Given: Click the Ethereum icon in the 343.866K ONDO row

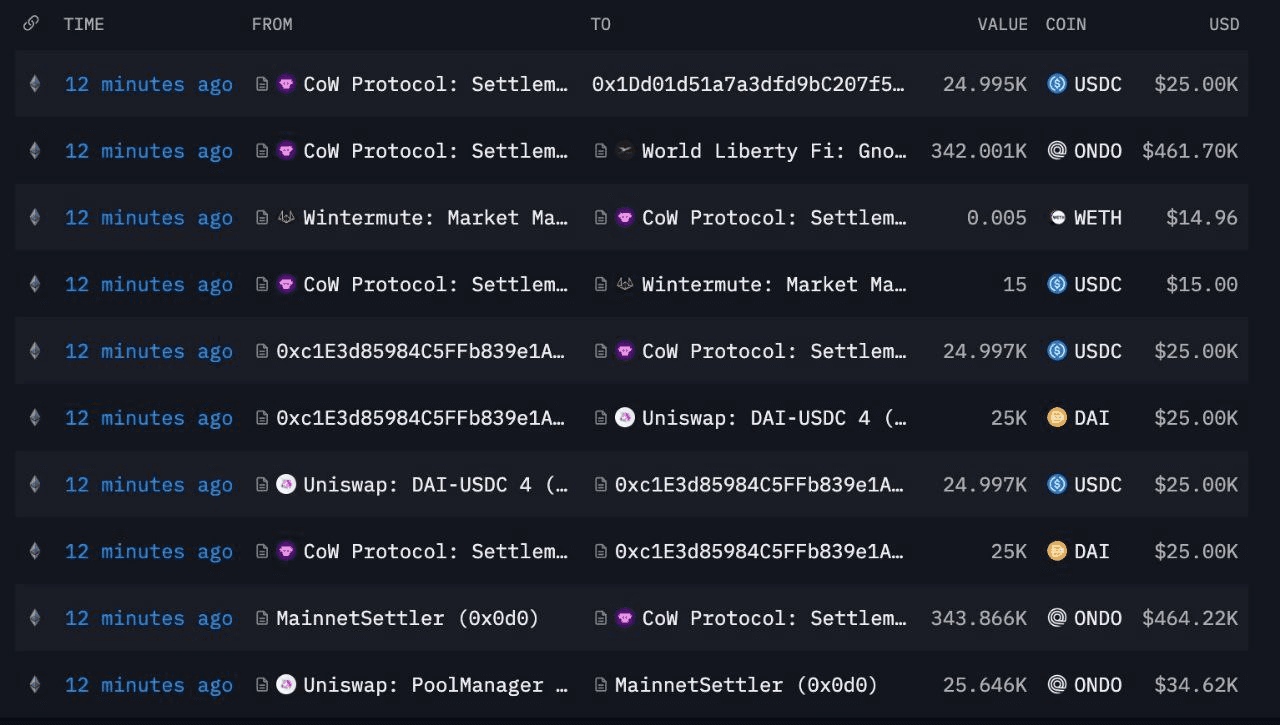Looking at the screenshot, I should tap(35, 618).
